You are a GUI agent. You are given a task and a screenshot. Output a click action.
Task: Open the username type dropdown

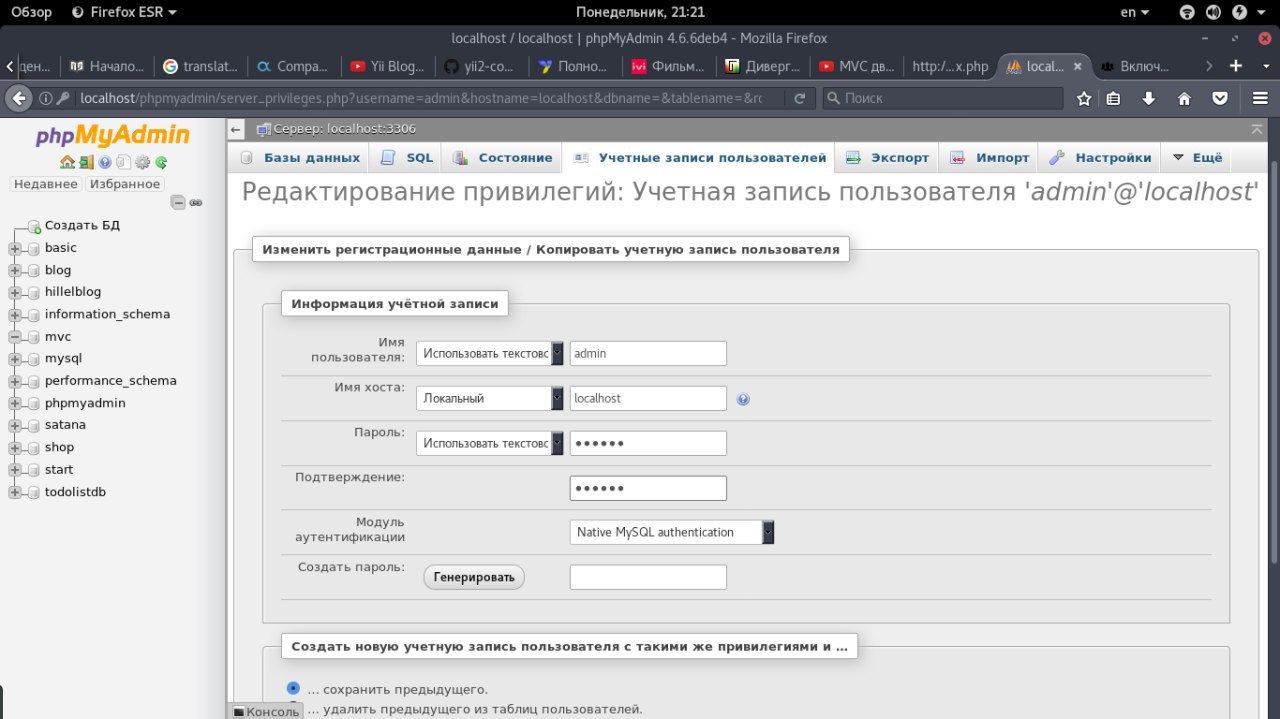point(489,354)
